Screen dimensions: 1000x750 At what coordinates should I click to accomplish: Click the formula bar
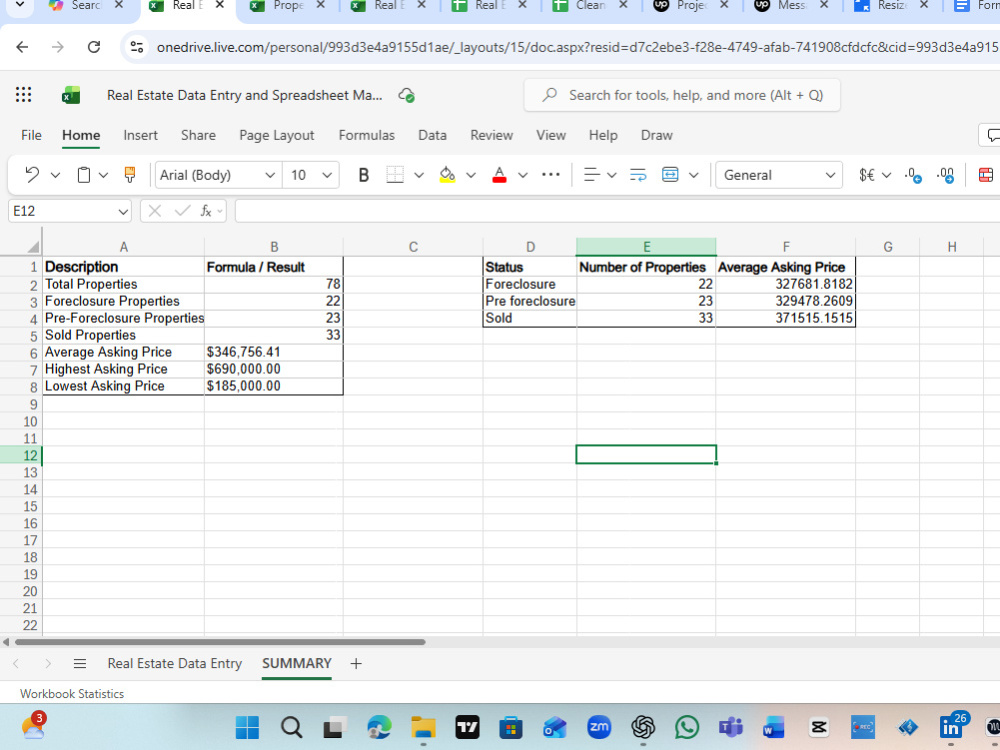click(x=617, y=211)
